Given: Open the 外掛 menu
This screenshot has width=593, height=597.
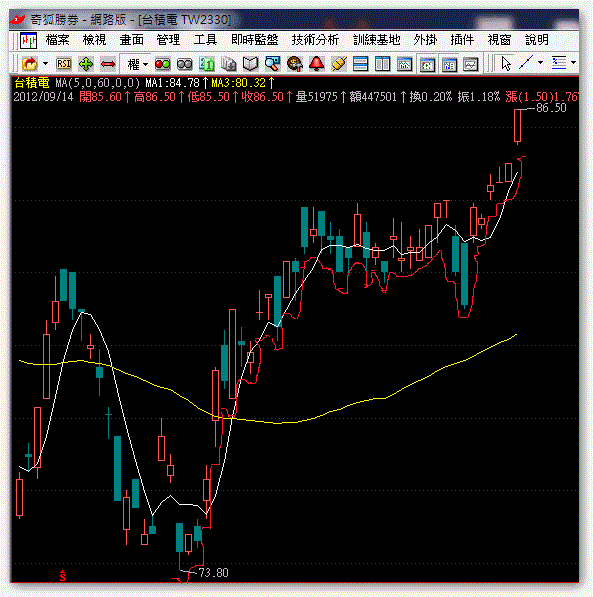Looking at the screenshot, I should point(425,40).
